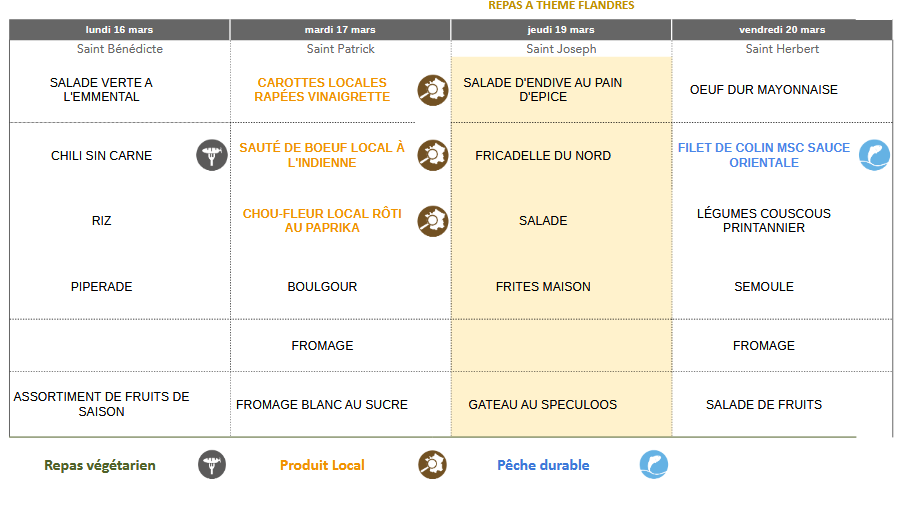Click the Gateau au Speculoos dessert cell

(x=543, y=405)
